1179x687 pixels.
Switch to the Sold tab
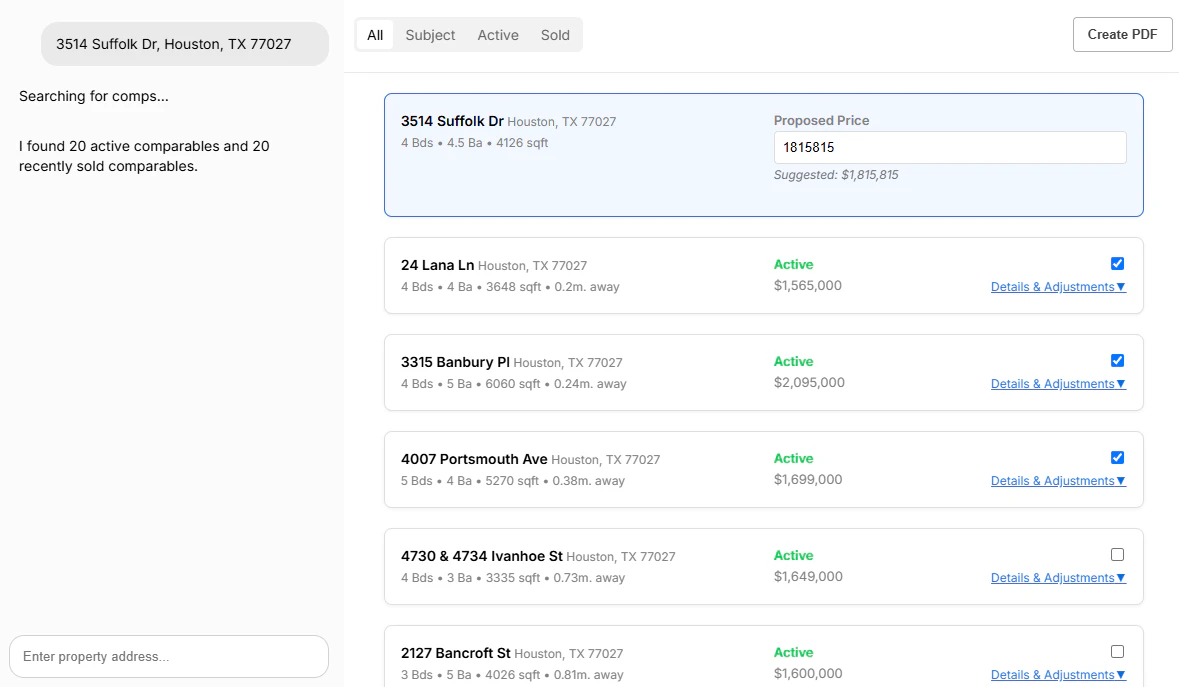pos(555,34)
